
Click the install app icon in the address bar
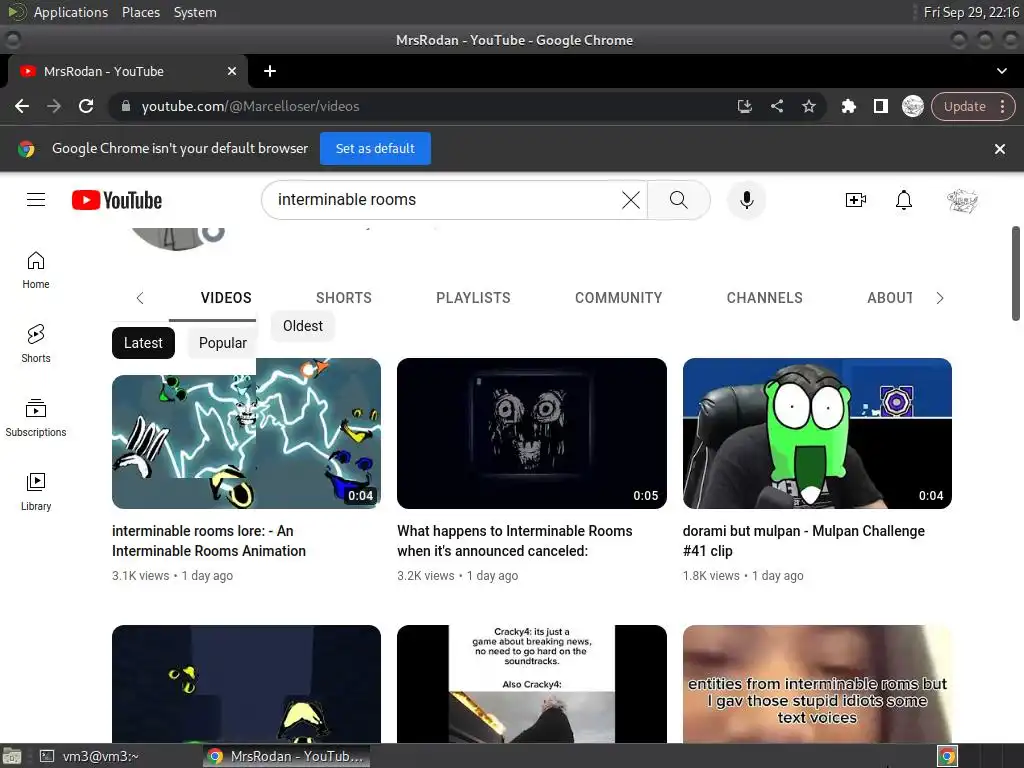(744, 106)
